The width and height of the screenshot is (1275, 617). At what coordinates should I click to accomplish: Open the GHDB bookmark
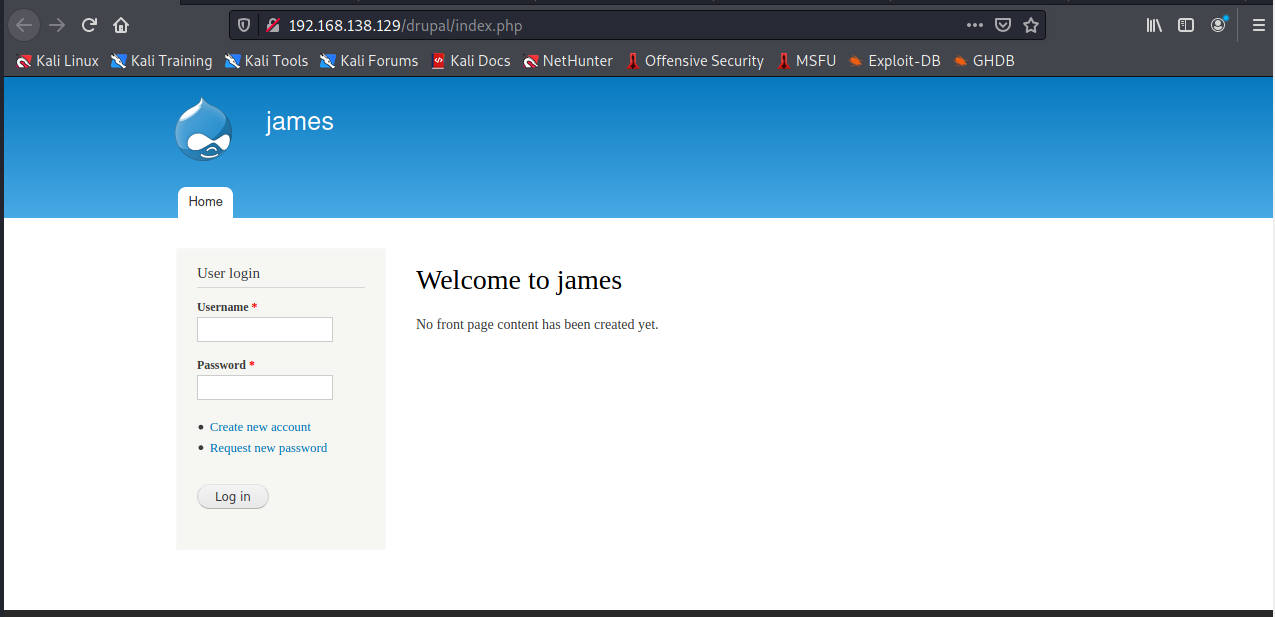984,61
